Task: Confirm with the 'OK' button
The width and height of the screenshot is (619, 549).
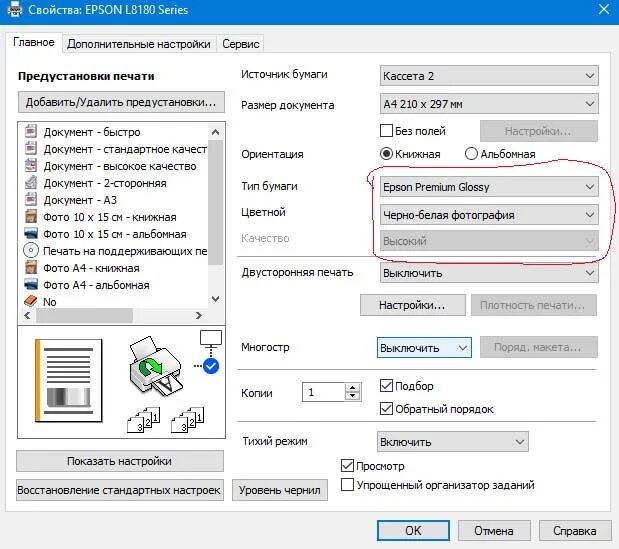Action: click(x=413, y=530)
